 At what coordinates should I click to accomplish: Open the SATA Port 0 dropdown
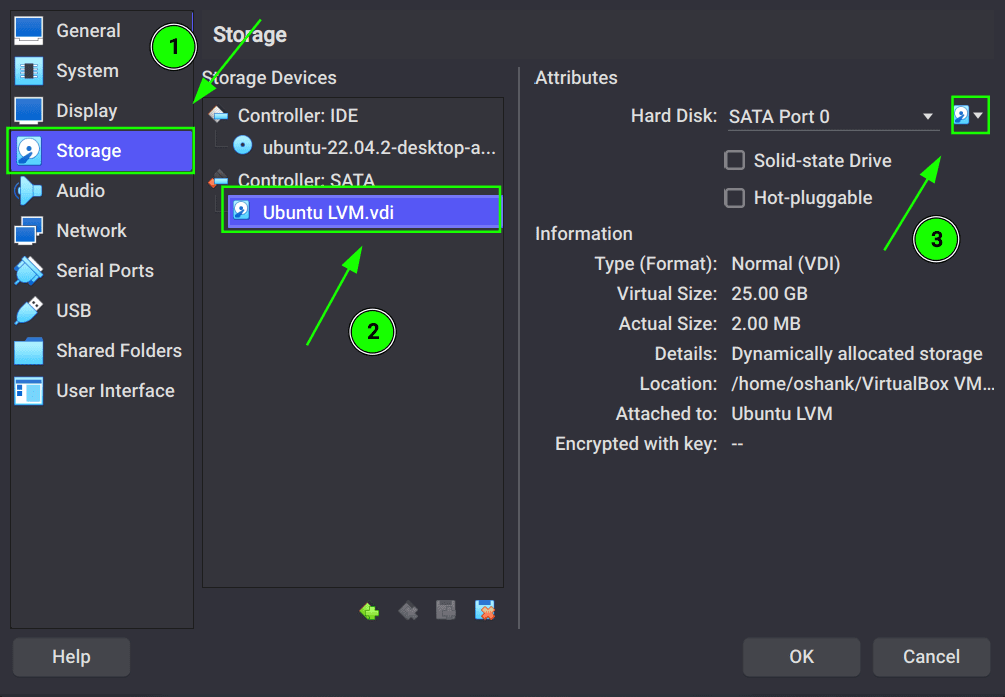click(833, 117)
